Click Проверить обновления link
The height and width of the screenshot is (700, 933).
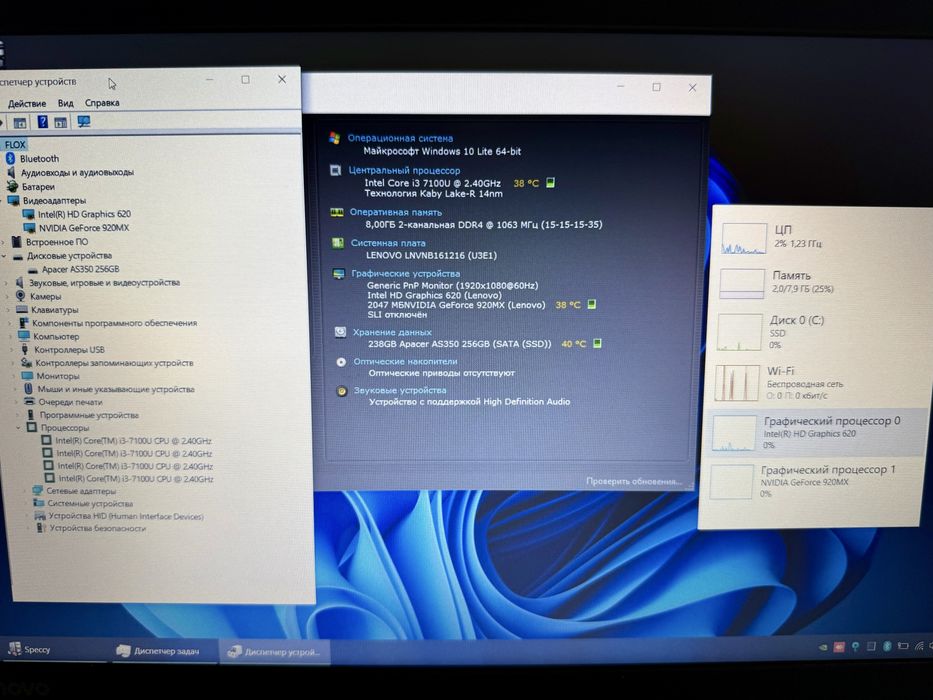pyautogui.click(x=634, y=481)
